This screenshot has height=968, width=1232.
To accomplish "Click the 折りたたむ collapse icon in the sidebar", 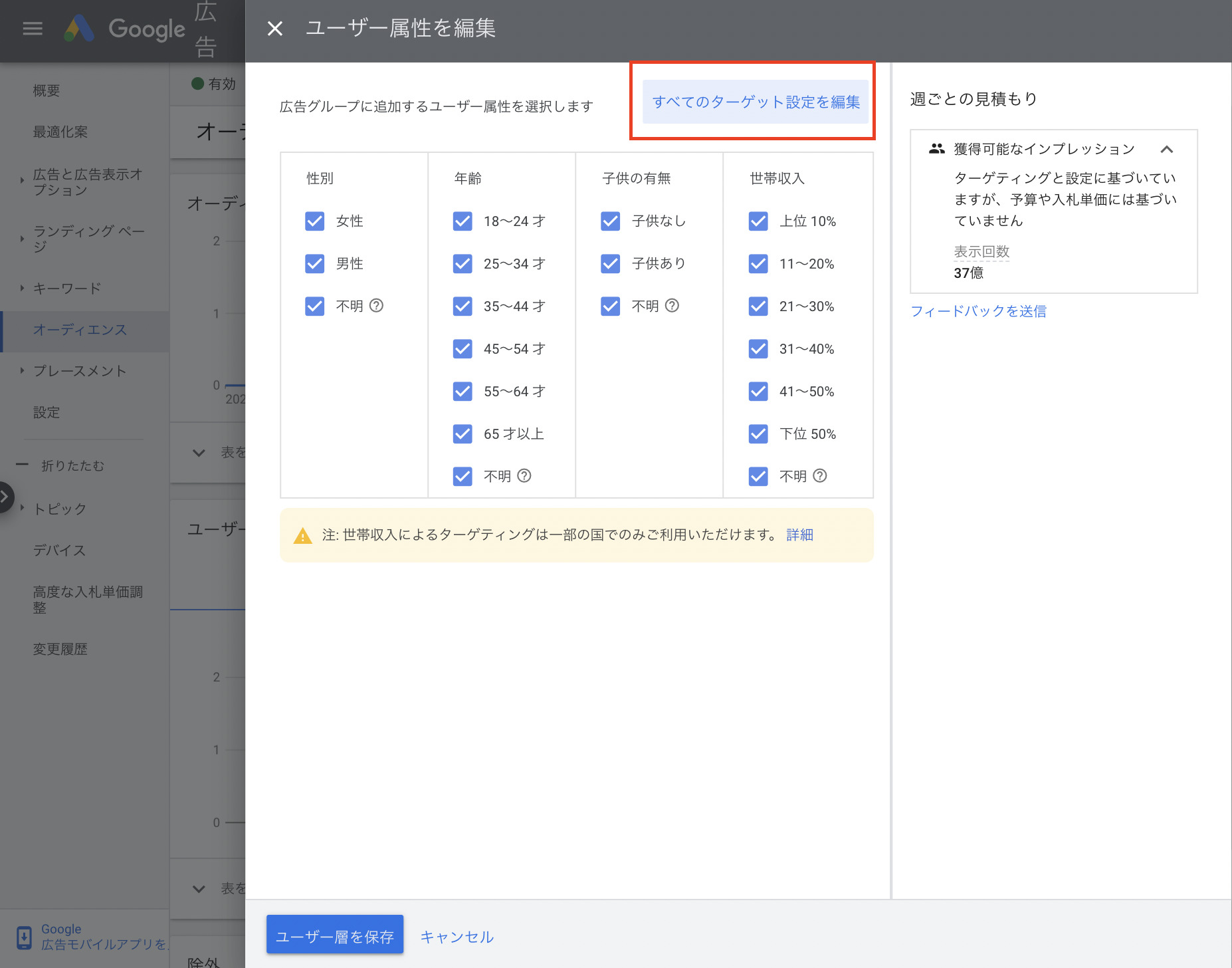I will [x=22, y=465].
